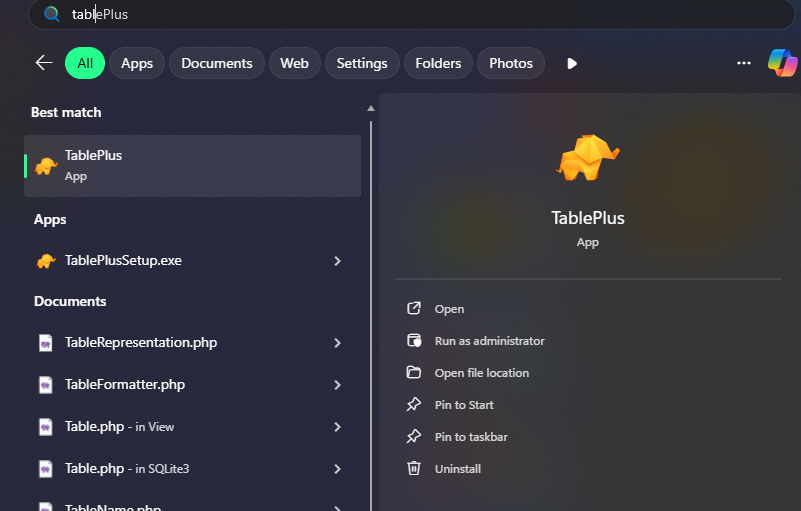Select the Settings filter tab

[x=361, y=63]
